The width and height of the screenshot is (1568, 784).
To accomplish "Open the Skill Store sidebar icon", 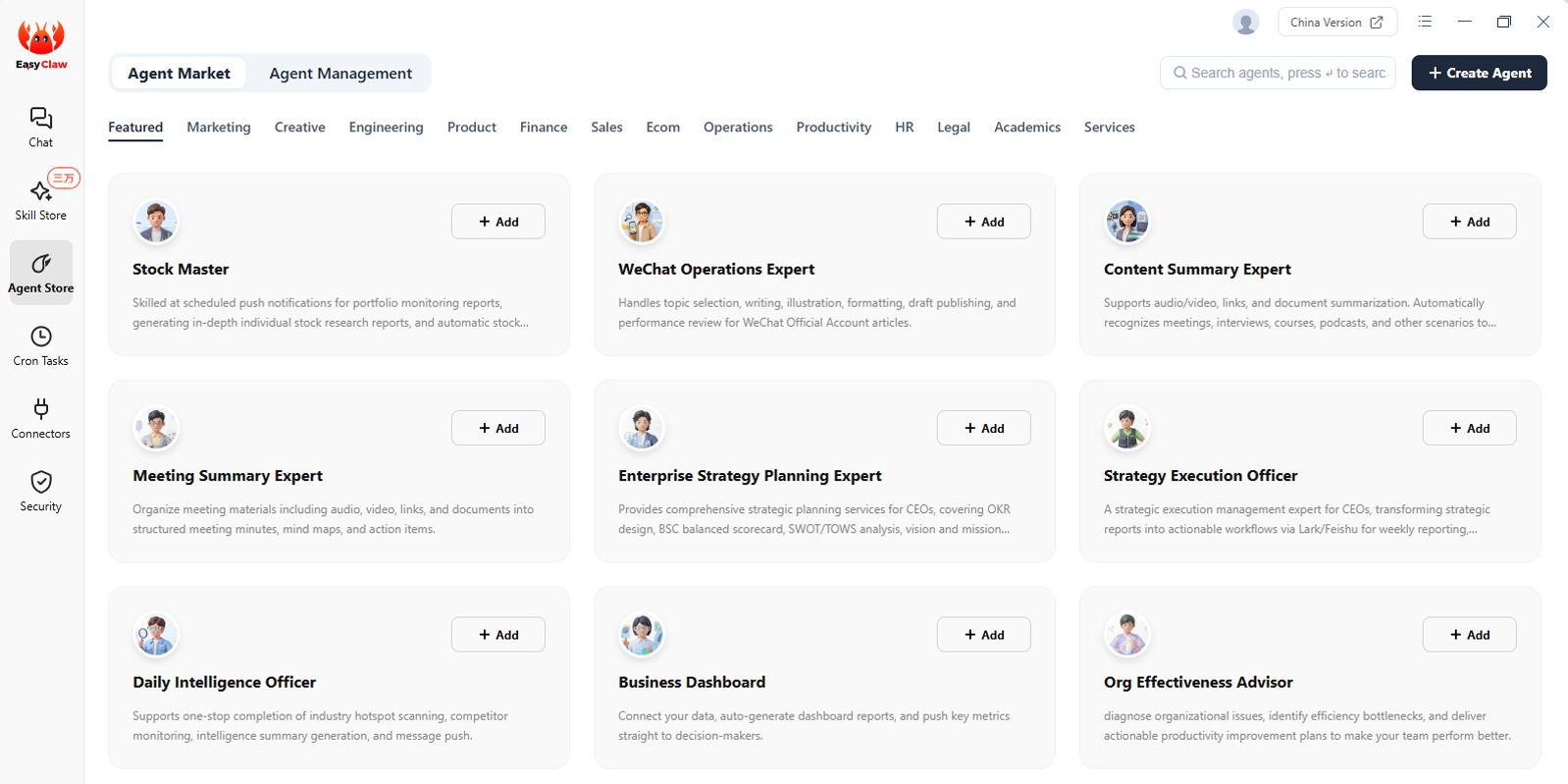I will click(x=40, y=191).
